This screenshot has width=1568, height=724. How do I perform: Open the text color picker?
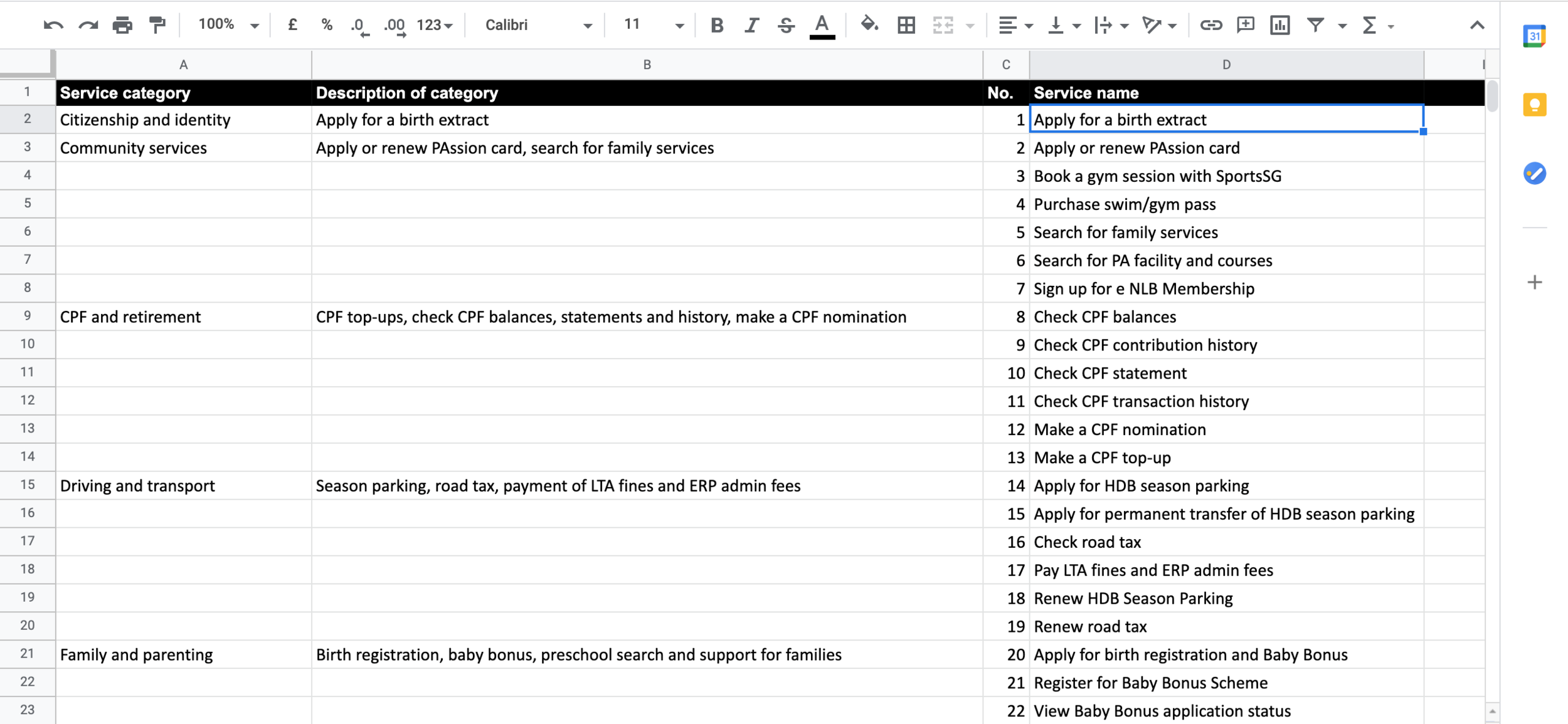[822, 27]
